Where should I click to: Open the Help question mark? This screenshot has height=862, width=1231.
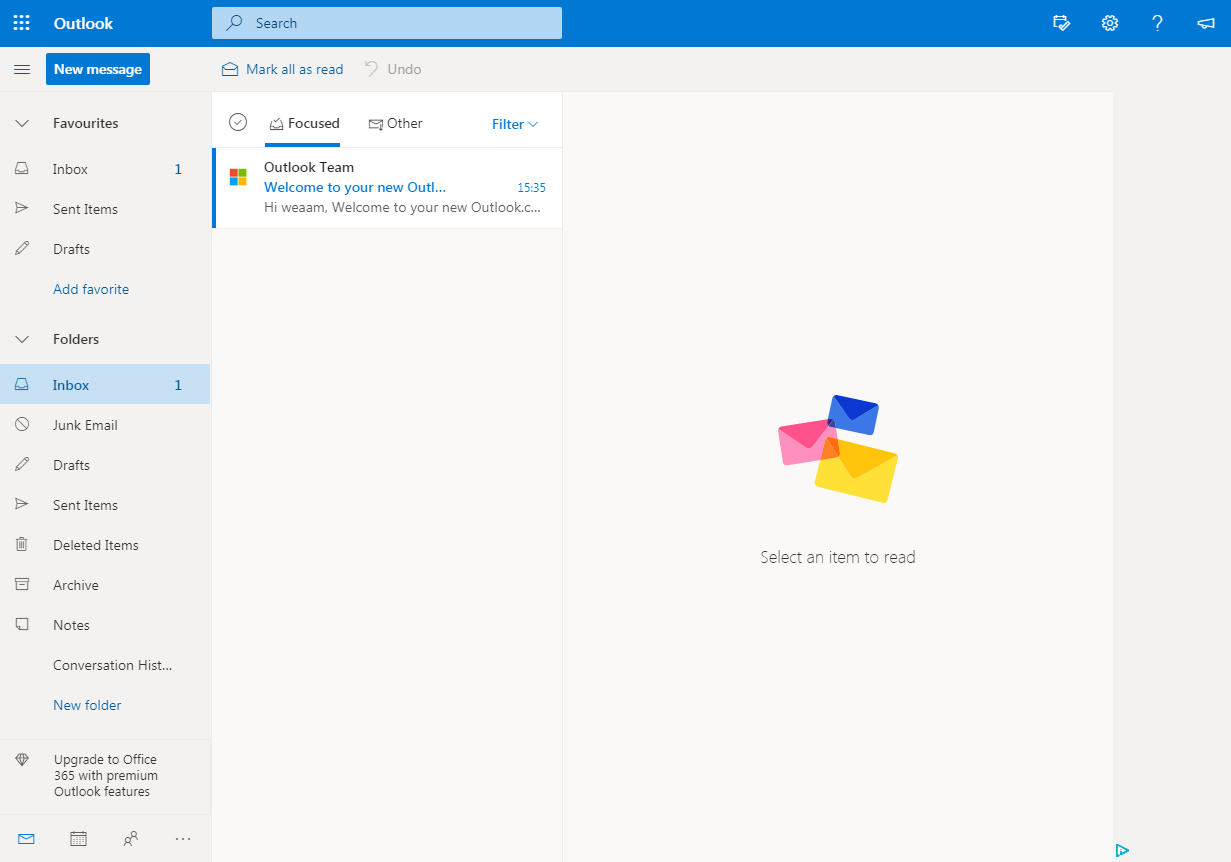click(x=1158, y=23)
